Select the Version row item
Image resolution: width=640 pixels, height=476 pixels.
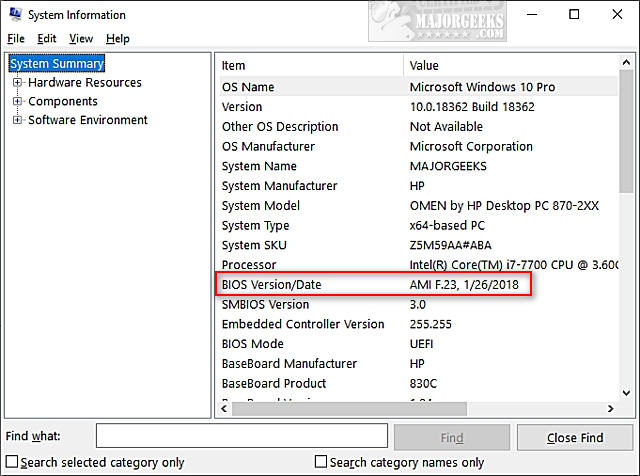pos(419,107)
